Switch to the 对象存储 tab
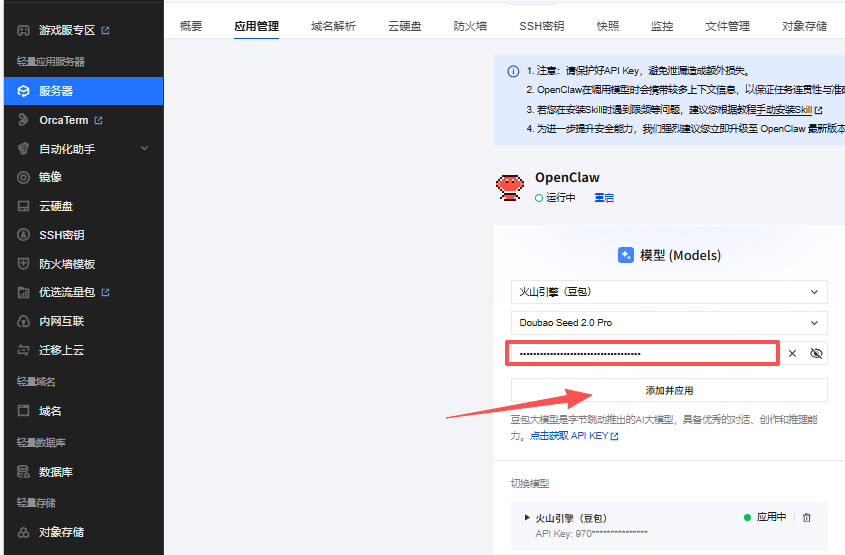This screenshot has width=845, height=555. [804, 26]
